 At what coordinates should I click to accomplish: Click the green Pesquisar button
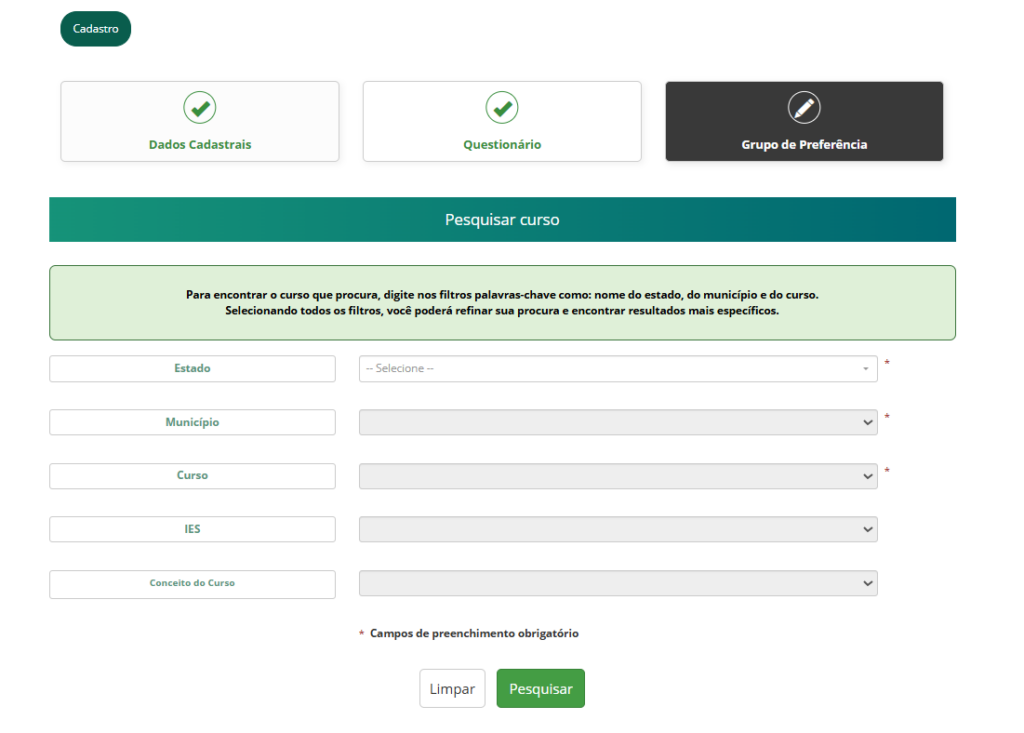coord(540,689)
